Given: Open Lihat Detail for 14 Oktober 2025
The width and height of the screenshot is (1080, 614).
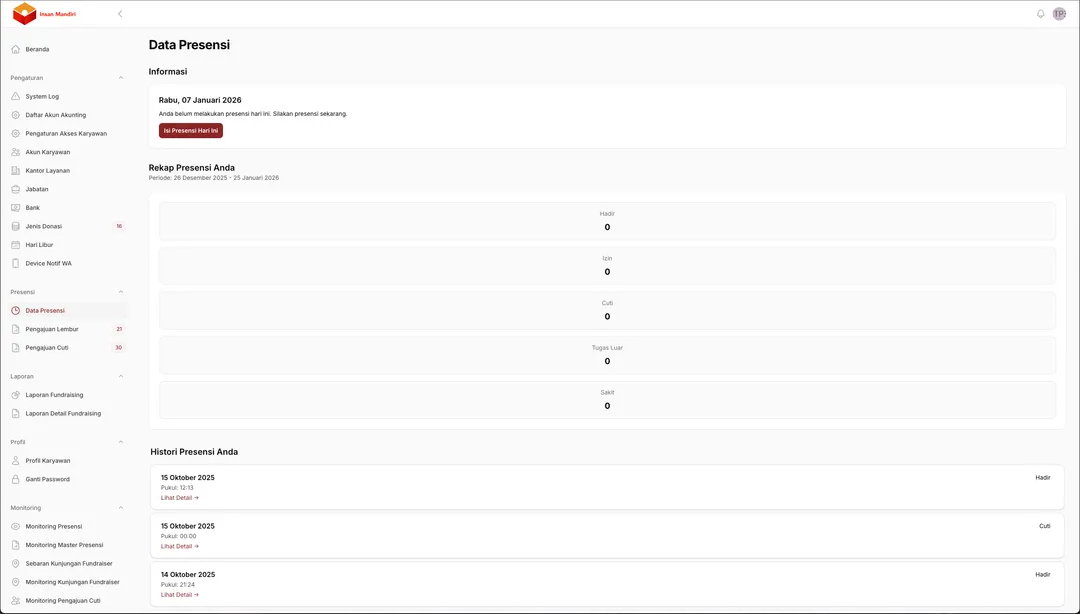Looking at the screenshot, I should [178, 594].
